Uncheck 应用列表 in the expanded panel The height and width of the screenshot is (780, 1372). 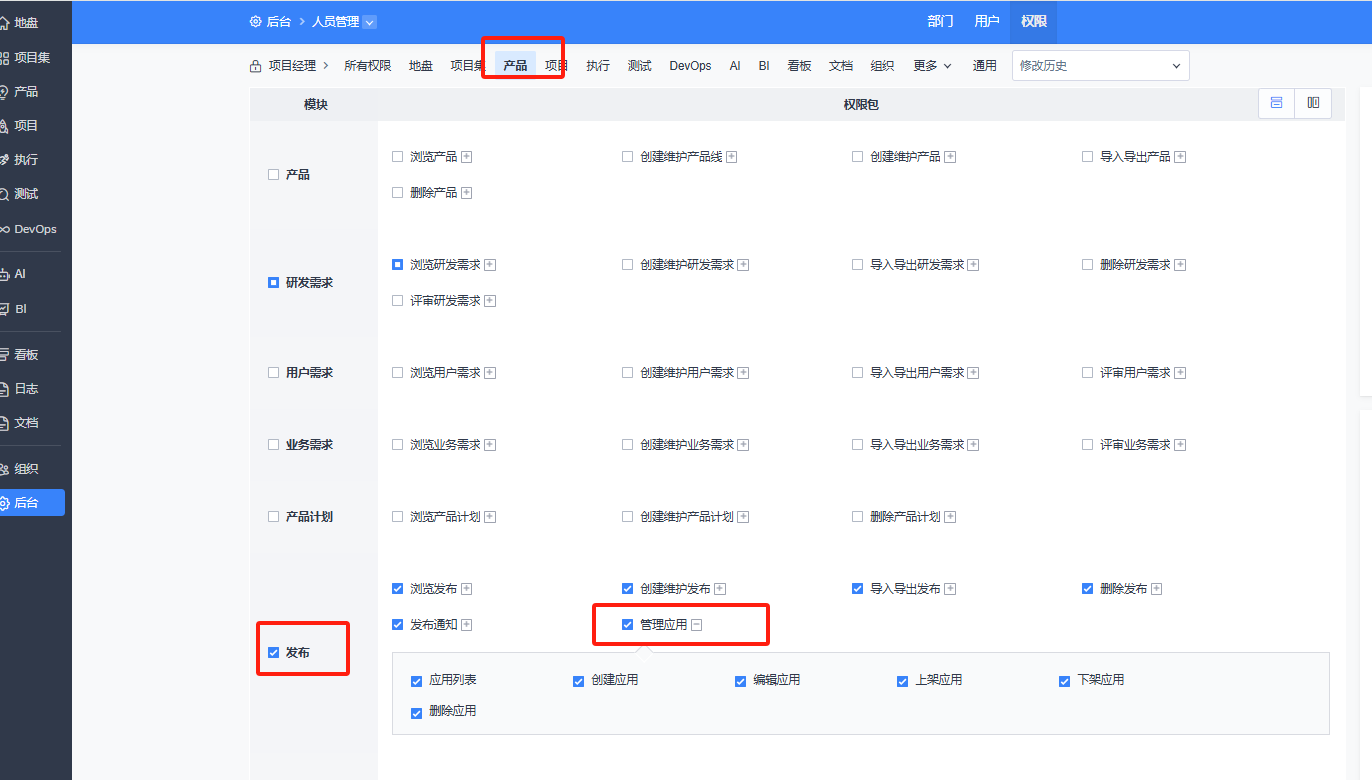tap(416, 681)
